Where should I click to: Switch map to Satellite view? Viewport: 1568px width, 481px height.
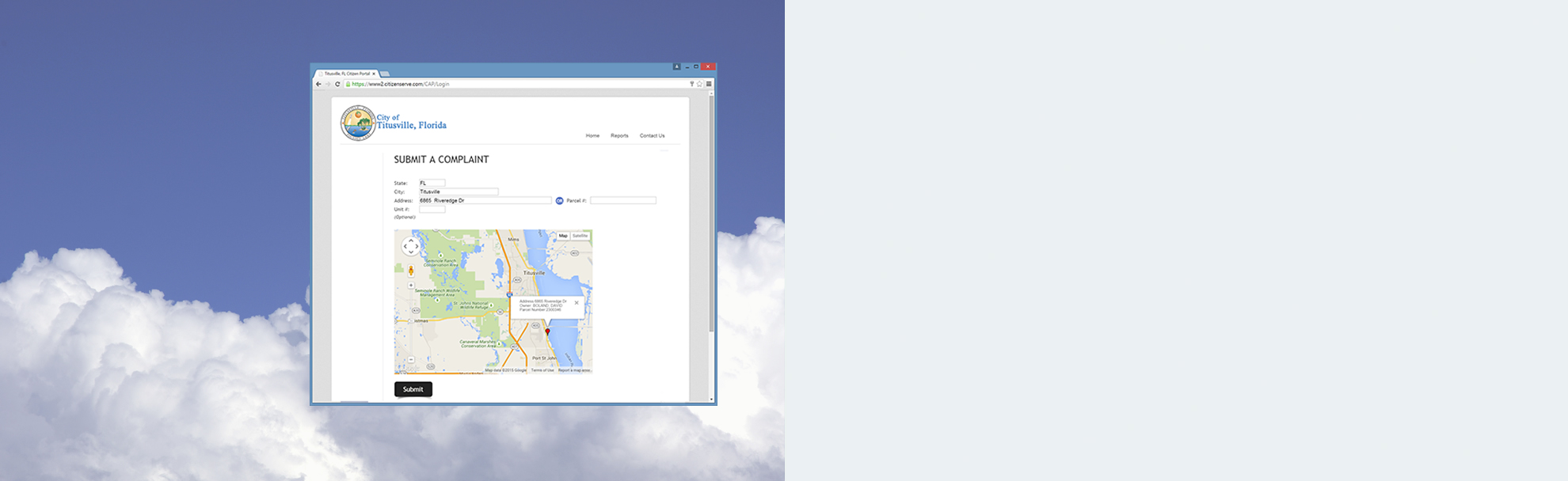(x=580, y=236)
